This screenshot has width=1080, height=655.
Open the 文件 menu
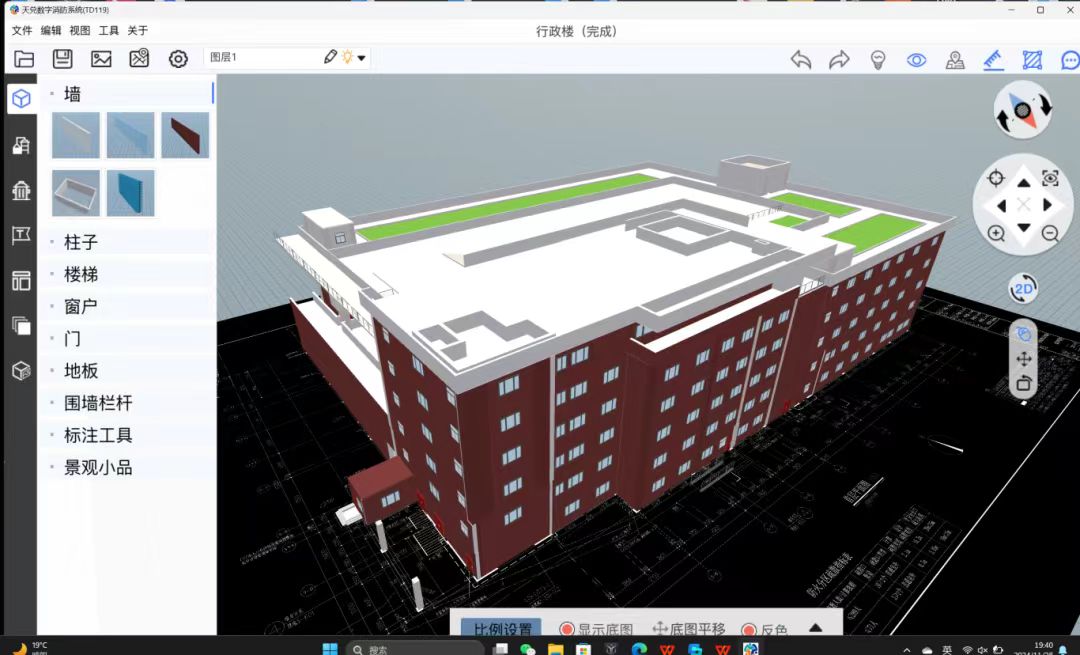(x=22, y=31)
